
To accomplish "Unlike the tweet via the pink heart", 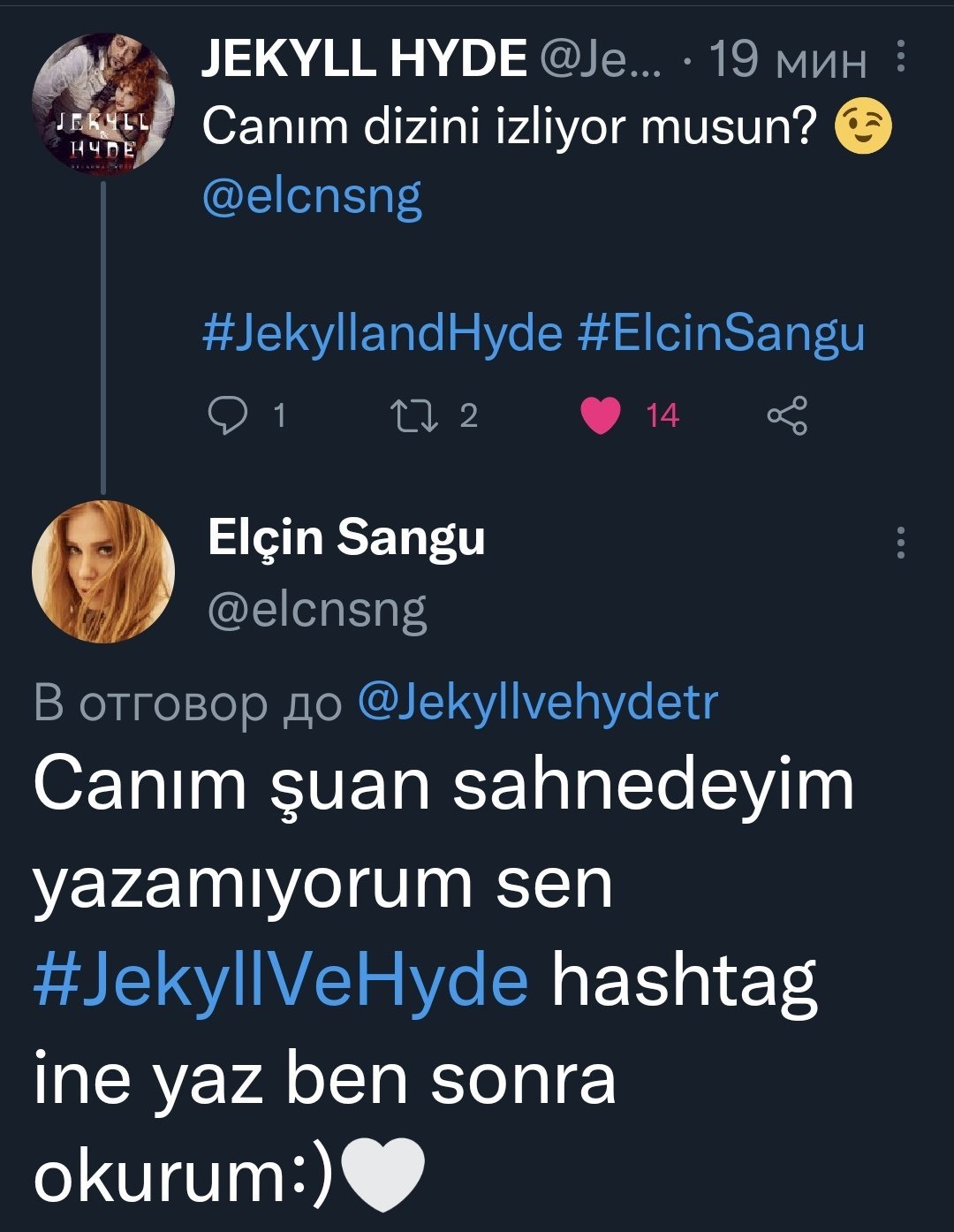I will [x=602, y=414].
